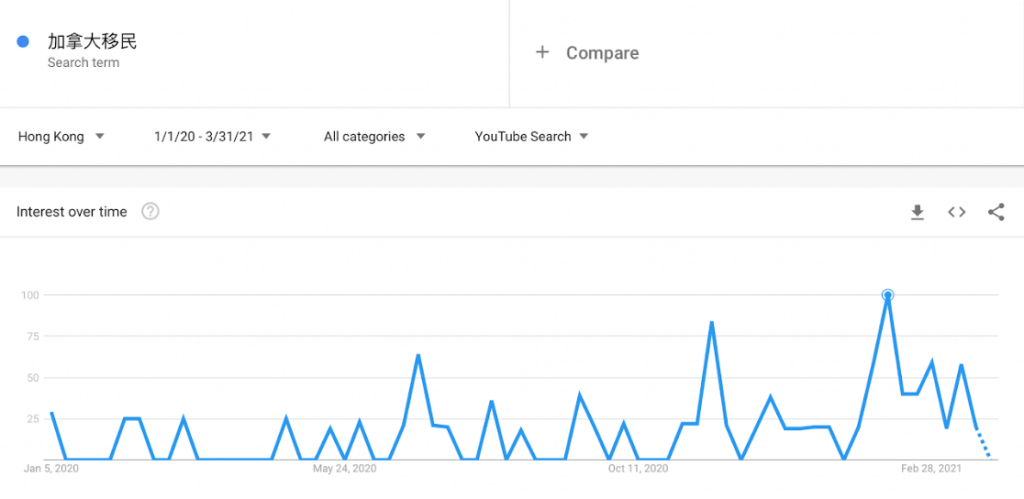Image resolution: width=1024 pixels, height=499 pixels.
Task: Open the Interest over time help icon
Action: point(151,212)
